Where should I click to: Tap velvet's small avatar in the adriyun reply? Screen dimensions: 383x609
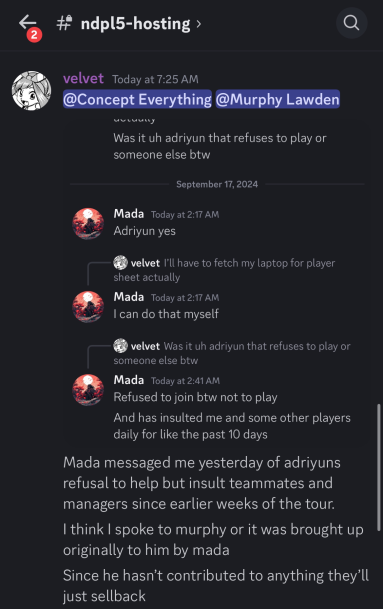(120, 346)
